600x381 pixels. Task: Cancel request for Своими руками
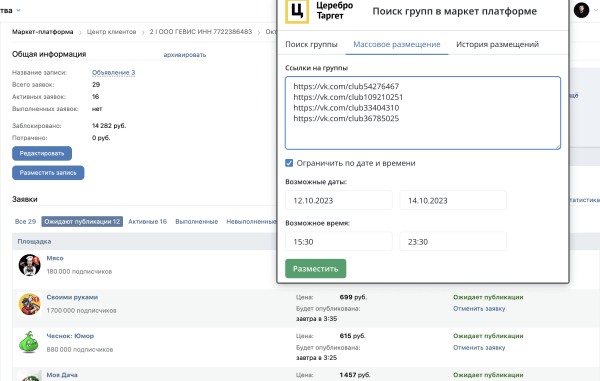(x=479, y=308)
